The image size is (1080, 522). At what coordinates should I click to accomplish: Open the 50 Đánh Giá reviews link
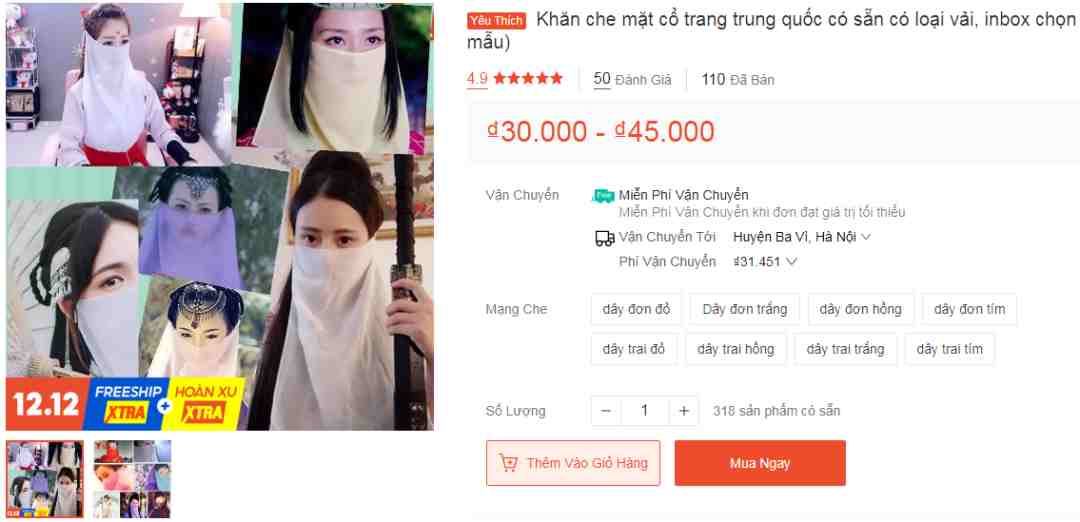(x=632, y=79)
